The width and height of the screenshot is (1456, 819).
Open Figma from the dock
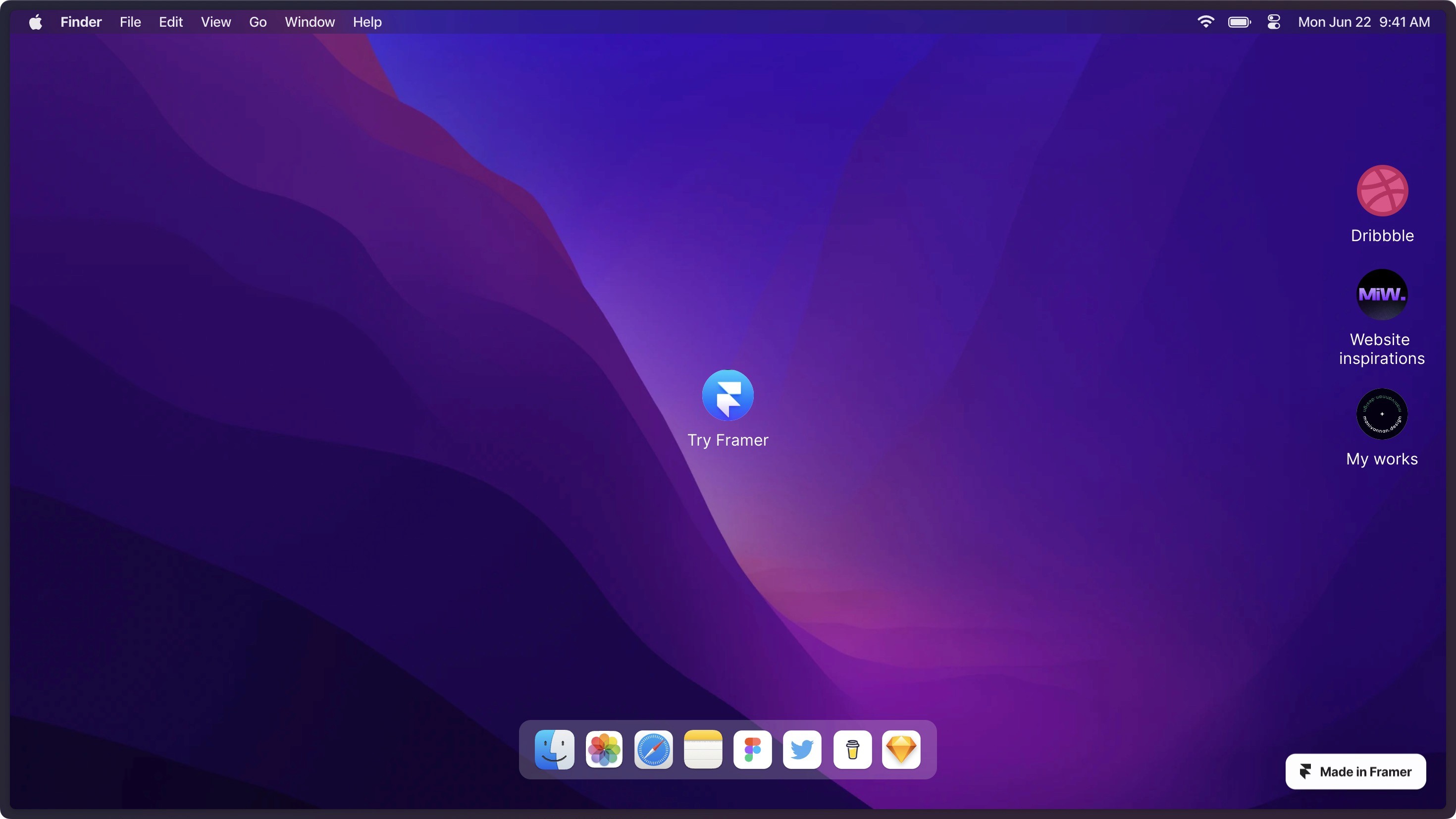(753, 750)
